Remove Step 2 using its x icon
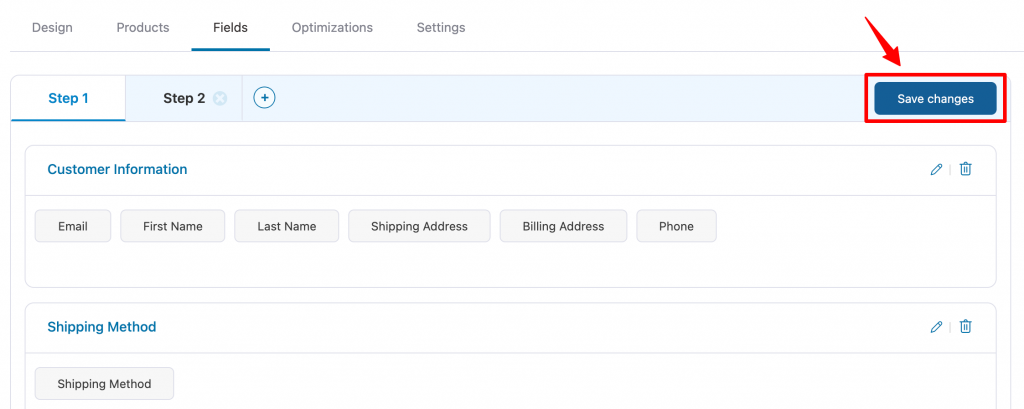Image resolution: width=1024 pixels, height=409 pixels. tap(220, 99)
